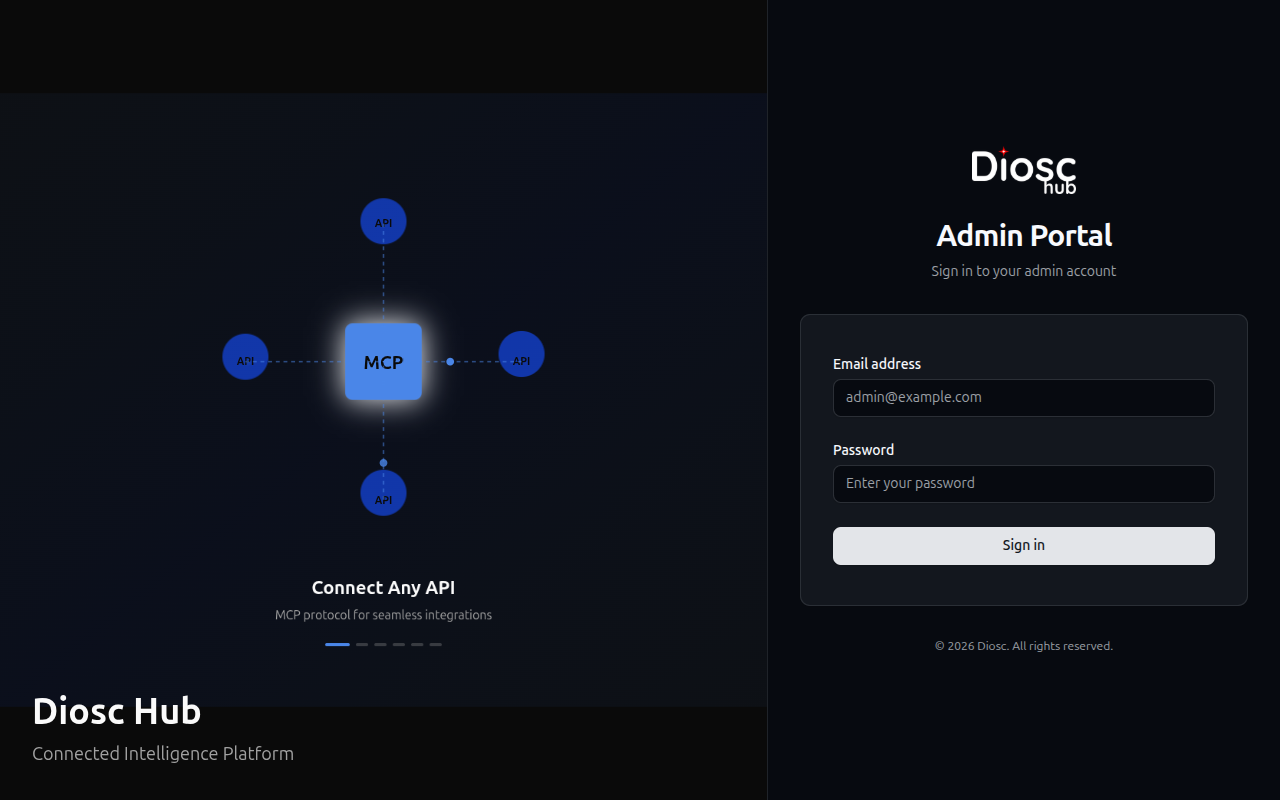Image resolution: width=1280 pixels, height=800 pixels.
Task: Click the right API node circle
Action: click(x=521, y=354)
